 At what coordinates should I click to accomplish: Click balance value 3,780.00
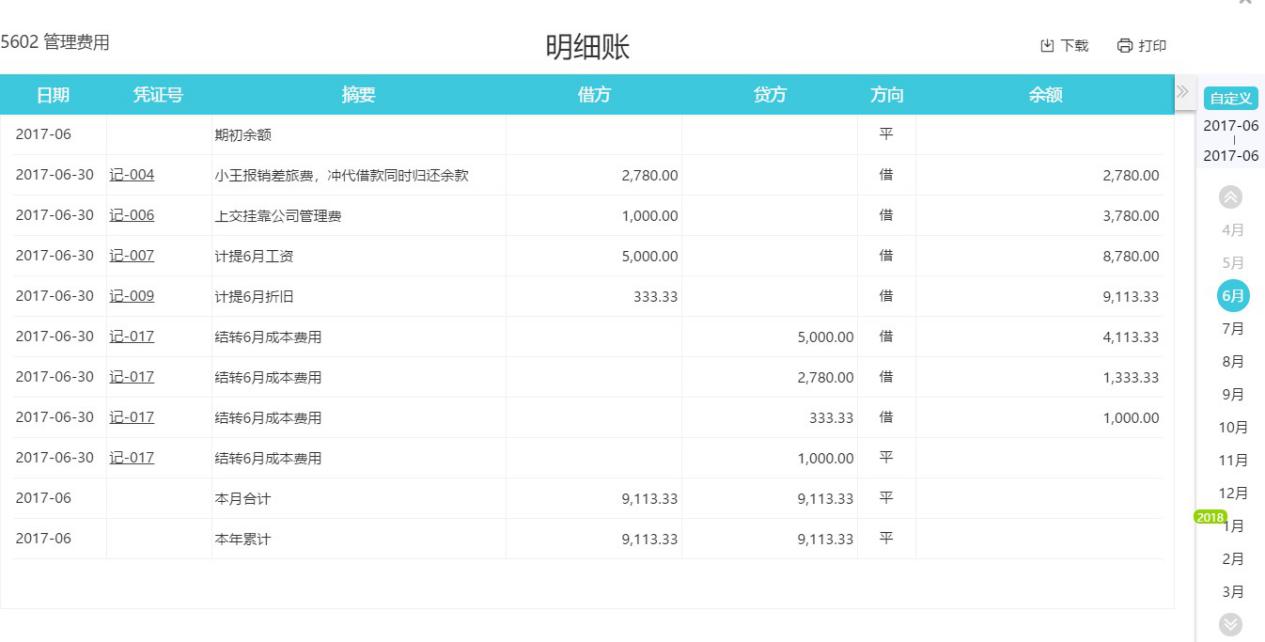[x=1131, y=216]
